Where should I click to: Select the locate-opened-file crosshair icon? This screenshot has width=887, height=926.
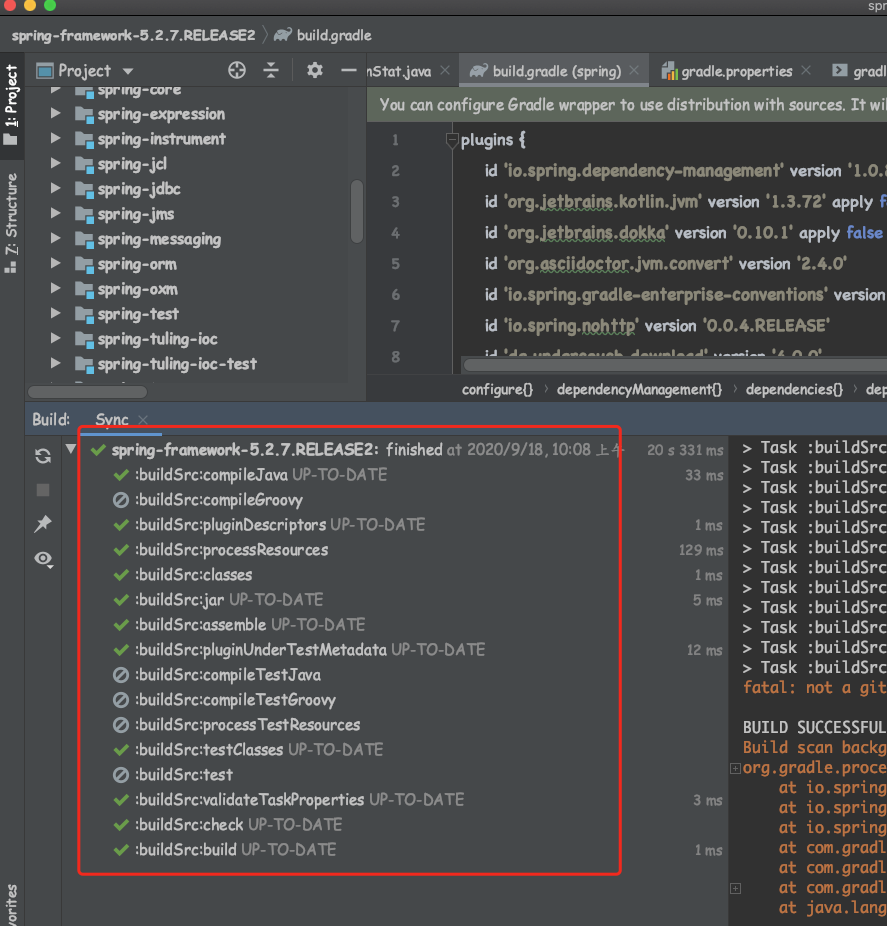point(236,71)
